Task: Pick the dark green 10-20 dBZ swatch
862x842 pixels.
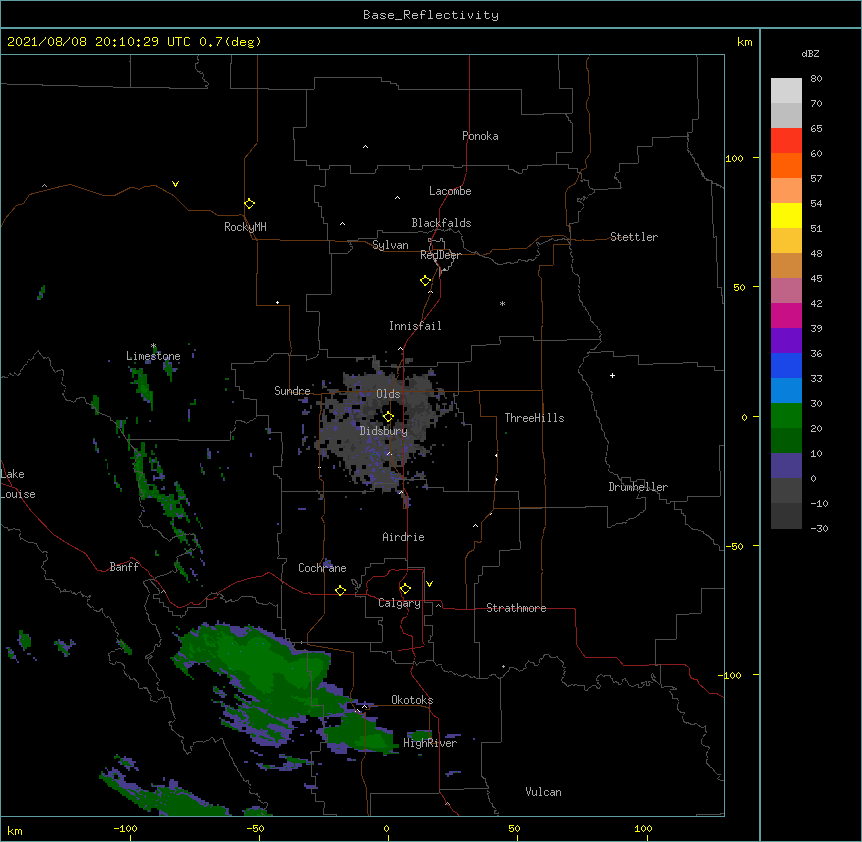Action: (x=786, y=440)
